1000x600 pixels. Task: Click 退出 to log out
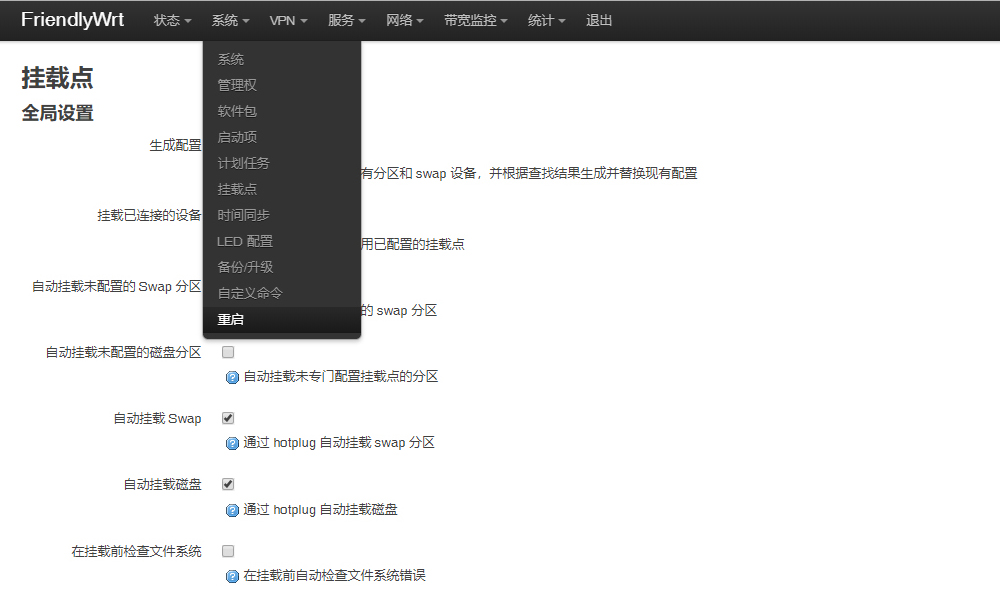click(599, 20)
